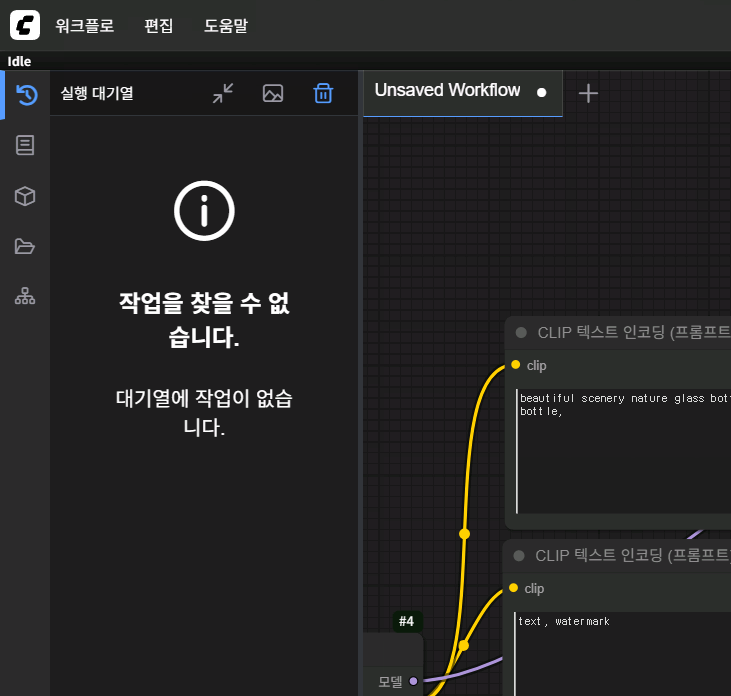This screenshot has width=731, height=696.
Task: Select the Unsaved Workflow tab
Action: (448, 91)
